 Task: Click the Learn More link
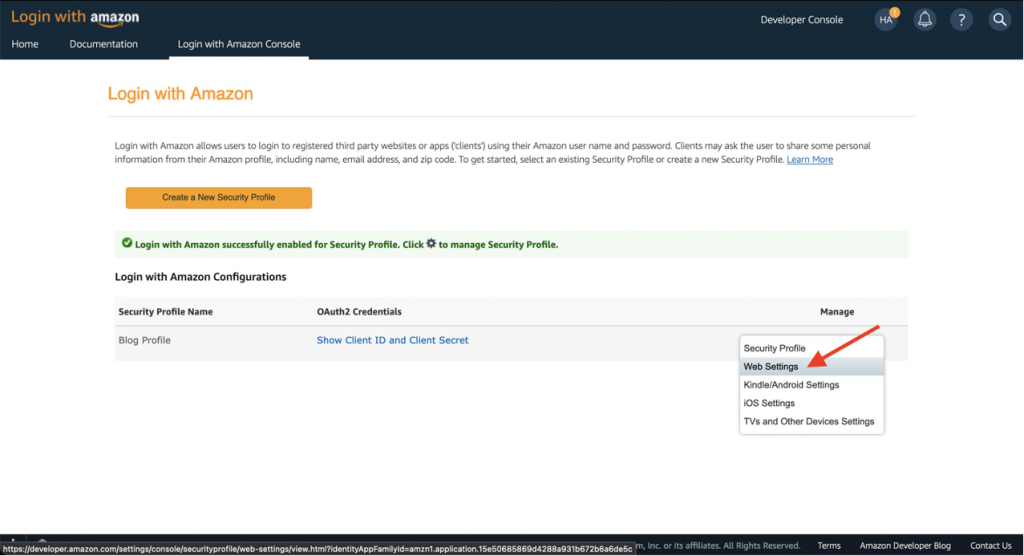810,159
